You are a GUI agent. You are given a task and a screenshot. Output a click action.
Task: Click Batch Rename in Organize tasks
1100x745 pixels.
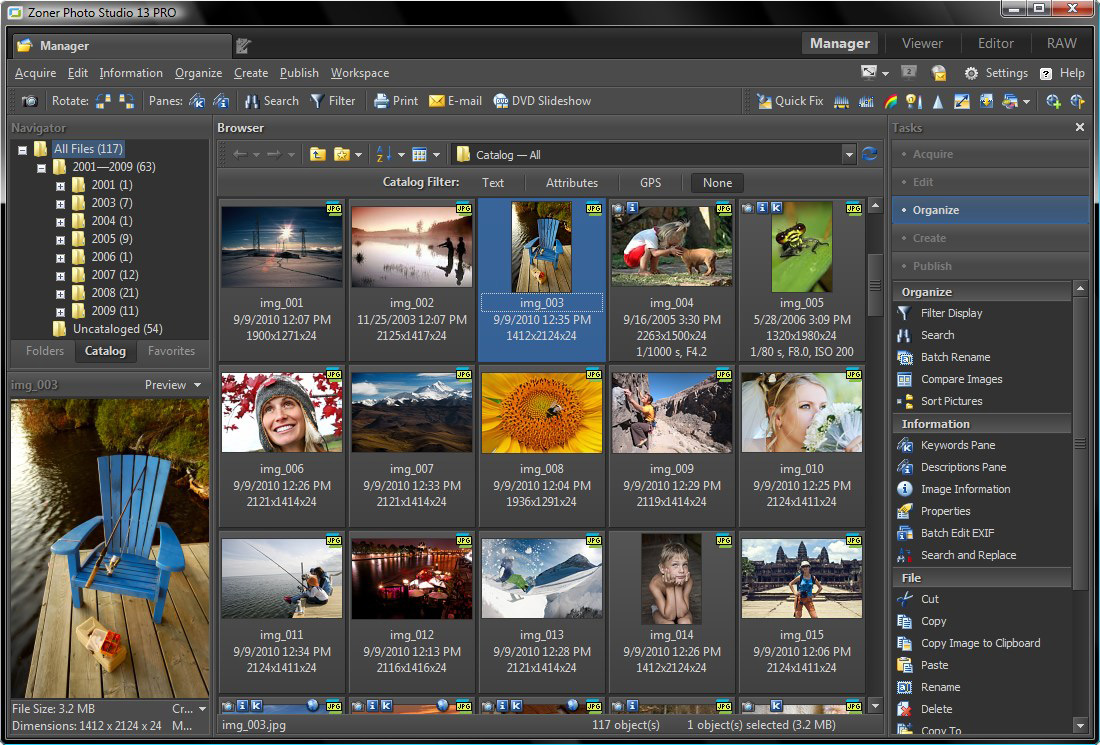click(955, 357)
